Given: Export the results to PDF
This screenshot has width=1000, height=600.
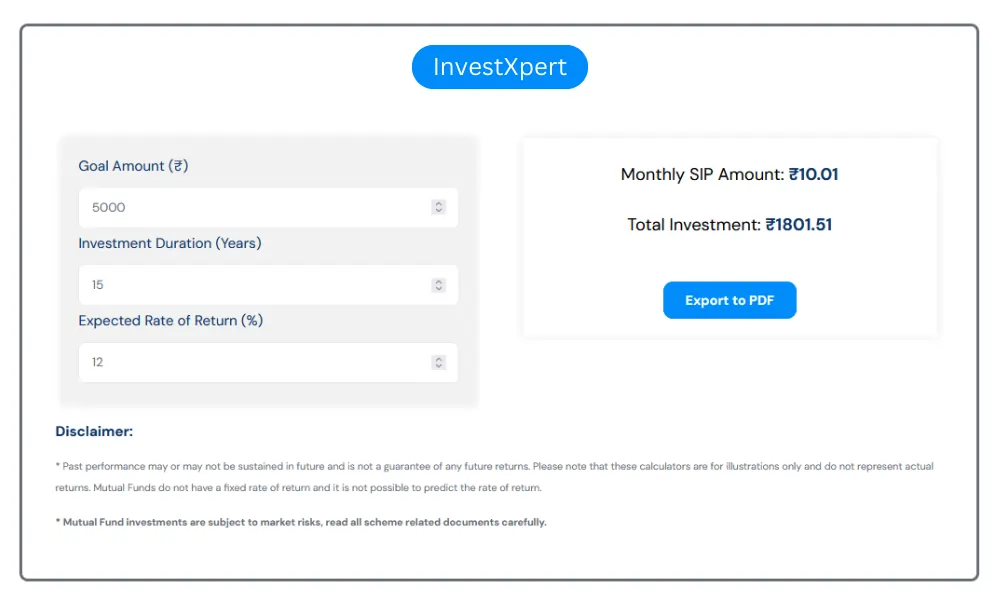Looking at the screenshot, I should tap(729, 300).
